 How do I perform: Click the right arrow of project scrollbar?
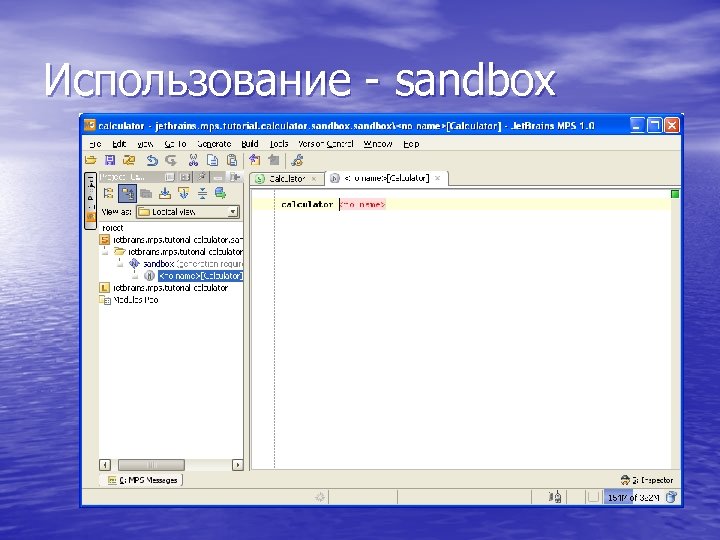(237, 465)
